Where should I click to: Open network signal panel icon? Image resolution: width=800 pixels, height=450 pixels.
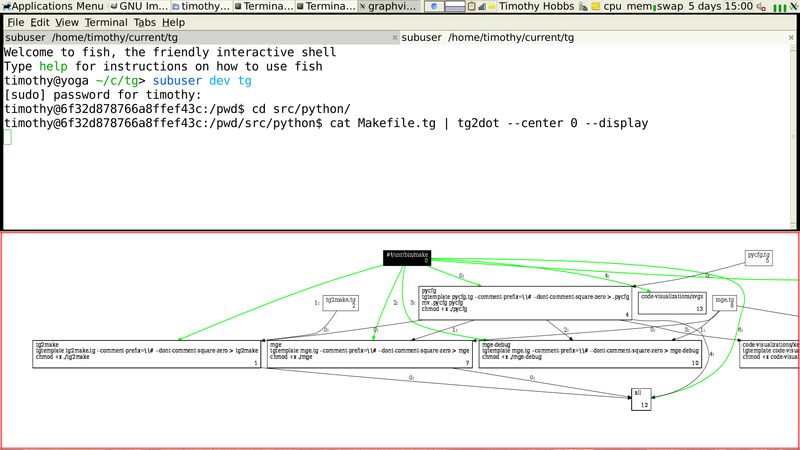[x=482, y=6]
